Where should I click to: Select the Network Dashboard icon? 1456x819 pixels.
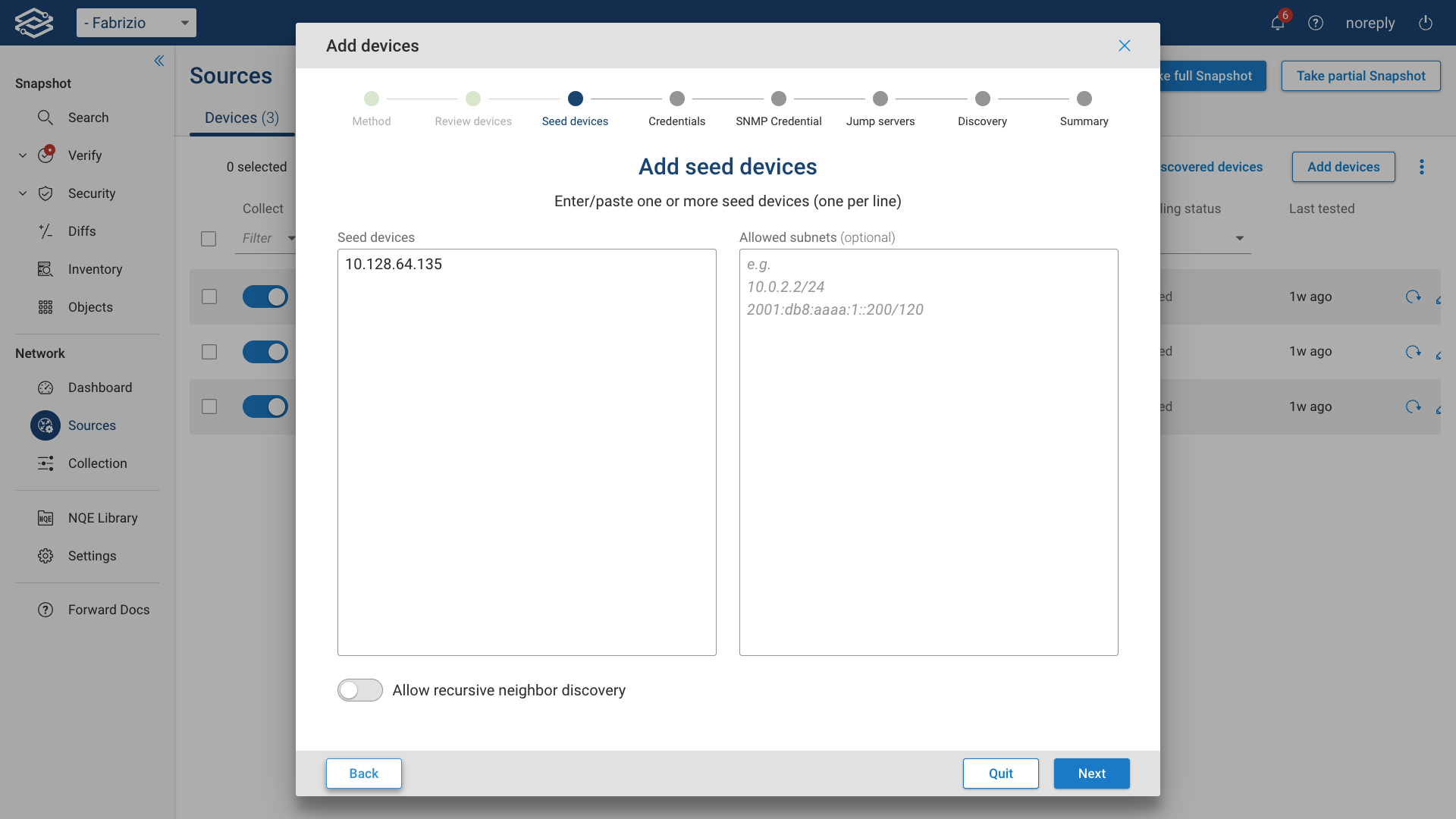point(45,388)
